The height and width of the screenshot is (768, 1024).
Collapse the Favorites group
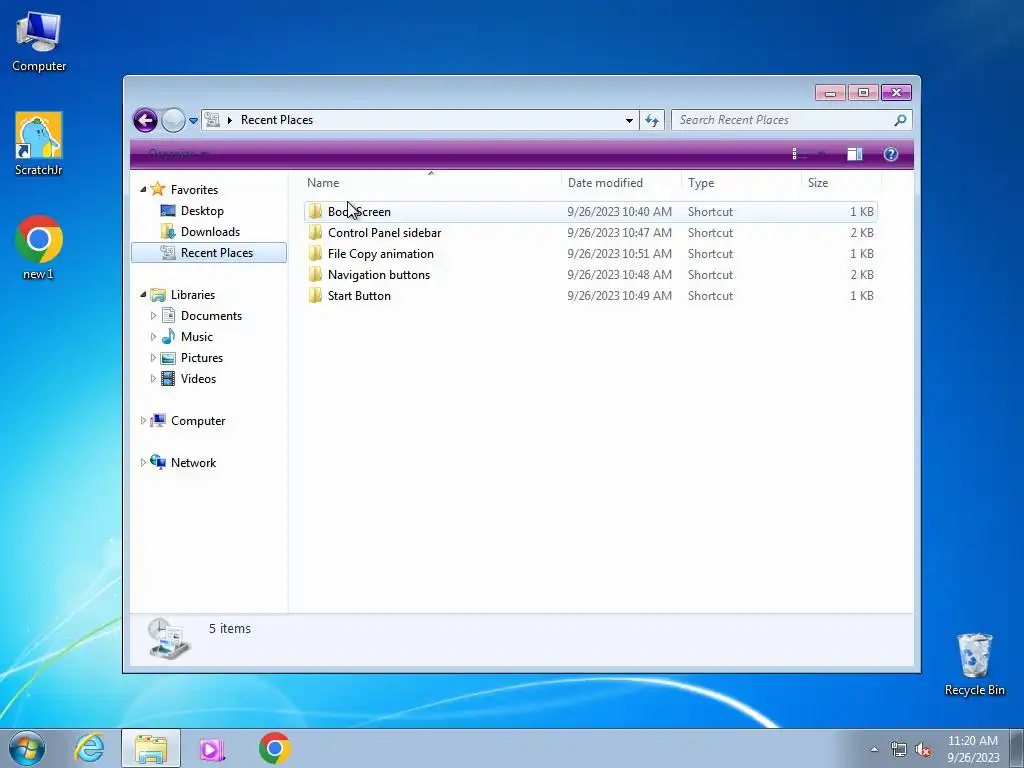pos(143,189)
